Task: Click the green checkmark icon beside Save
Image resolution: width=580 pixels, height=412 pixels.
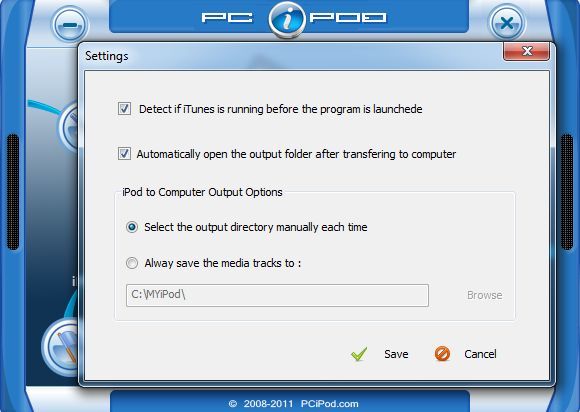Action: [359, 354]
